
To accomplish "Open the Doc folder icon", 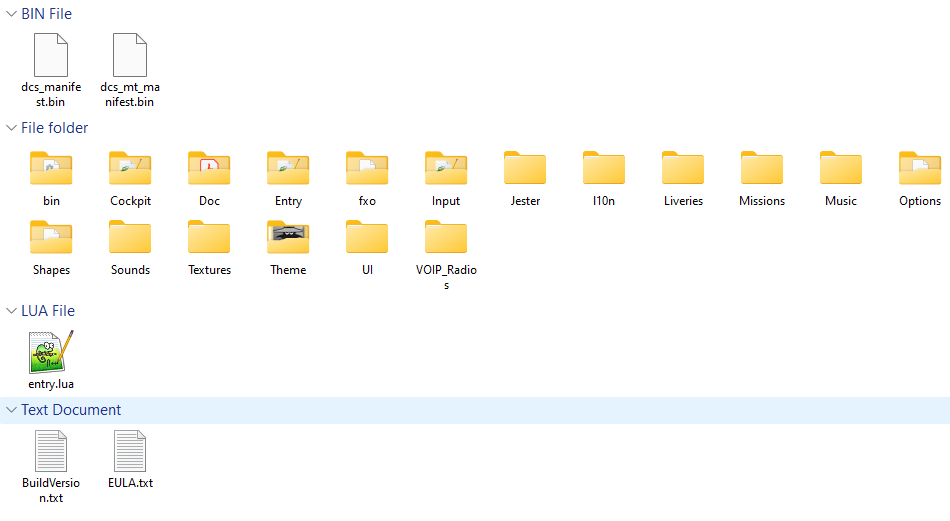I will pos(209,168).
